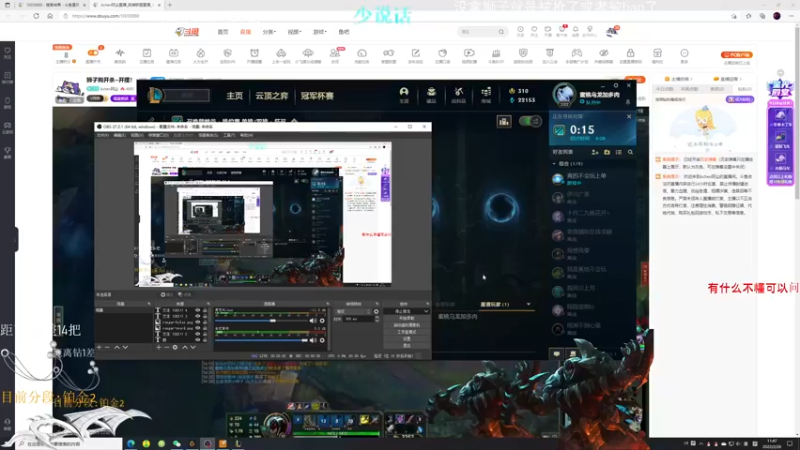800x450 pixels.
Task: Open OBS transition properties gear icon
Action: point(377,311)
